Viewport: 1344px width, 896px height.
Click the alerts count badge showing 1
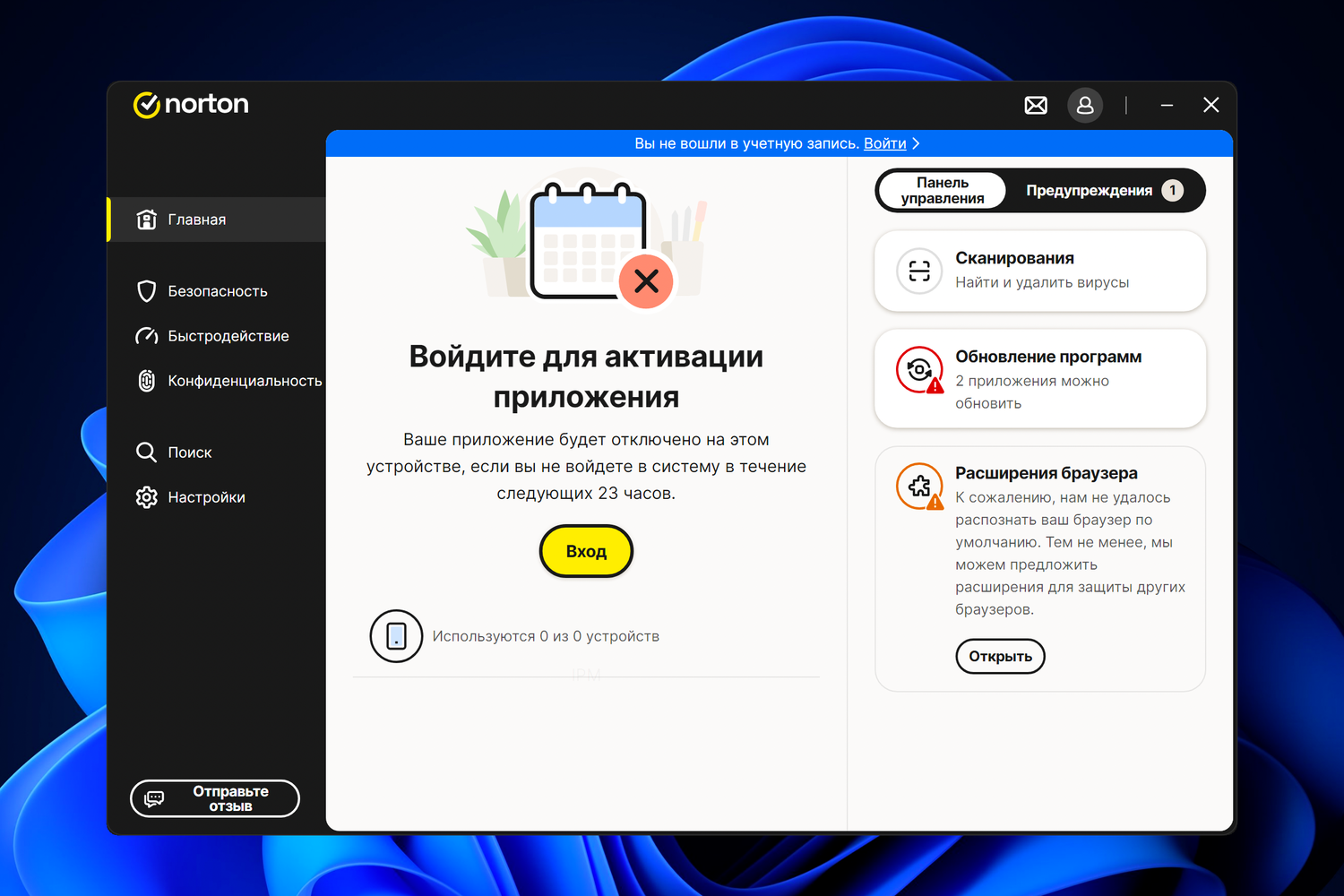(x=1173, y=191)
